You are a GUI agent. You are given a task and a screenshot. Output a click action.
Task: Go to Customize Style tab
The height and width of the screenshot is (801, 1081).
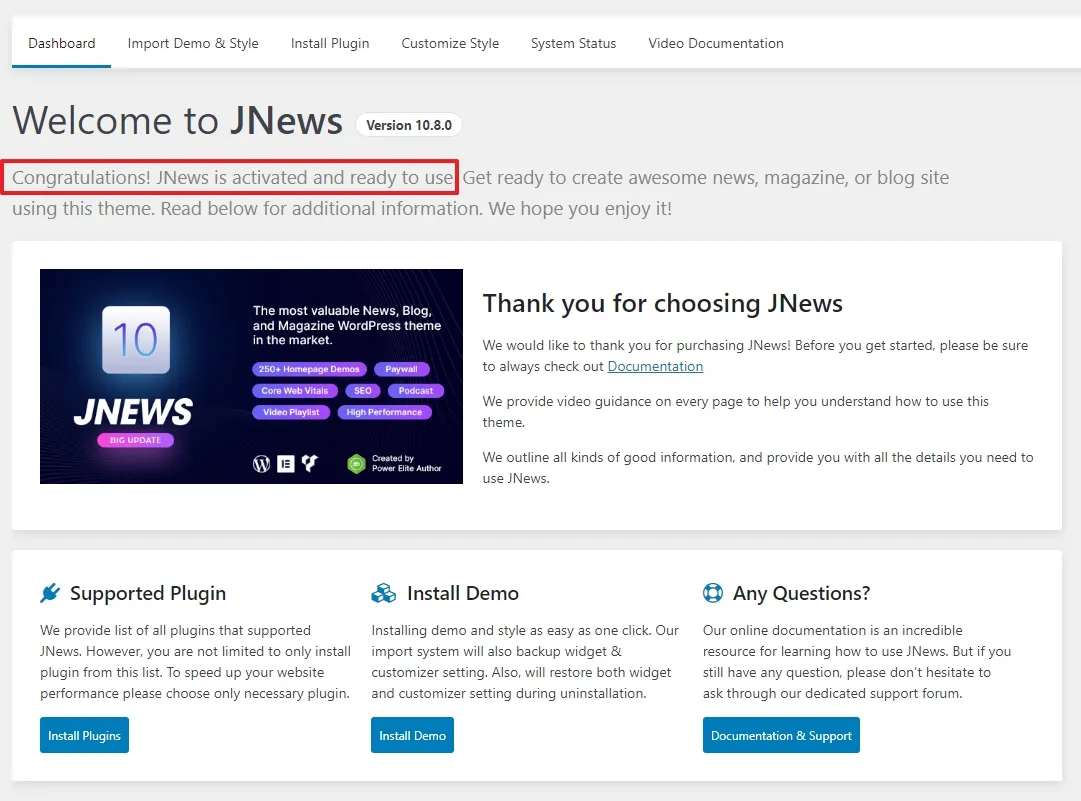(450, 43)
